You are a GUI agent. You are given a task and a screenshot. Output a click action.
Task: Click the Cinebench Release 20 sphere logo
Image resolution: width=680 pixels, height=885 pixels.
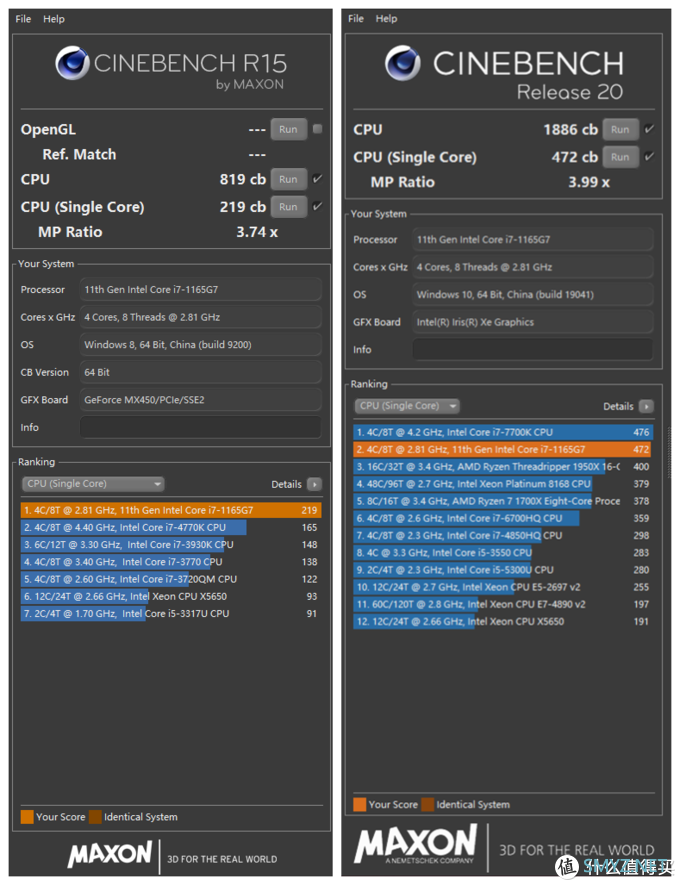pyautogui.click(x=403, y=63)
